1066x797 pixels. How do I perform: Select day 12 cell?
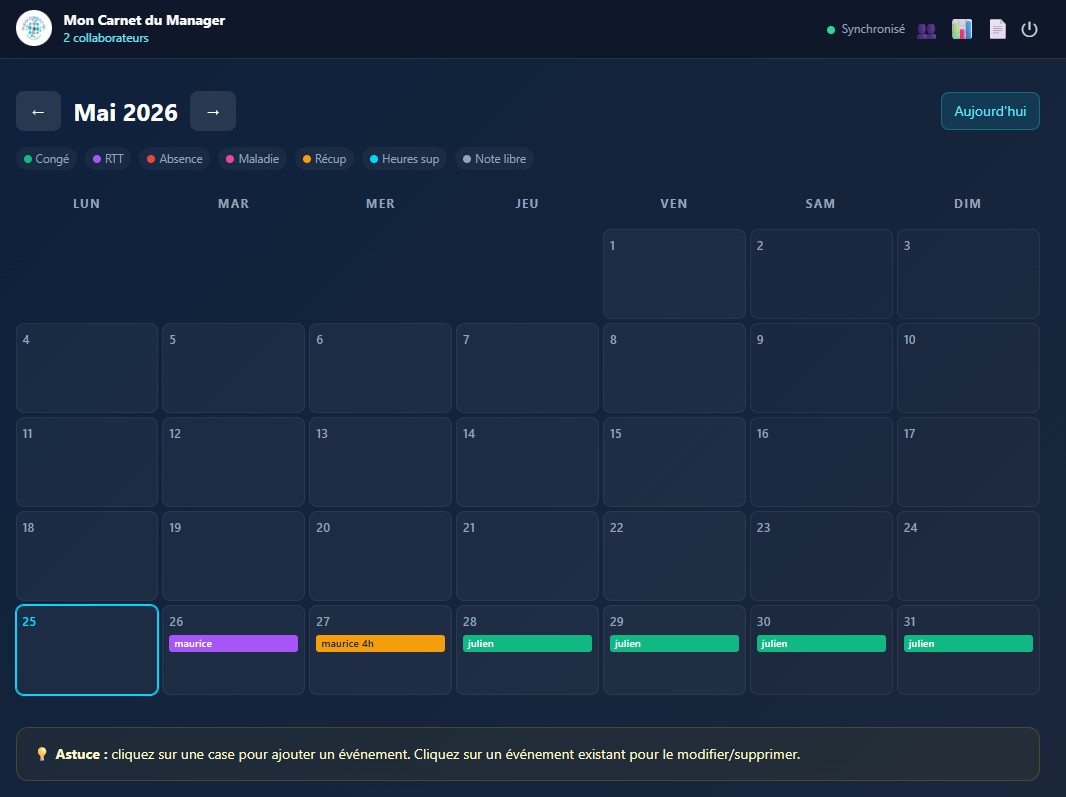click(233, 462)
